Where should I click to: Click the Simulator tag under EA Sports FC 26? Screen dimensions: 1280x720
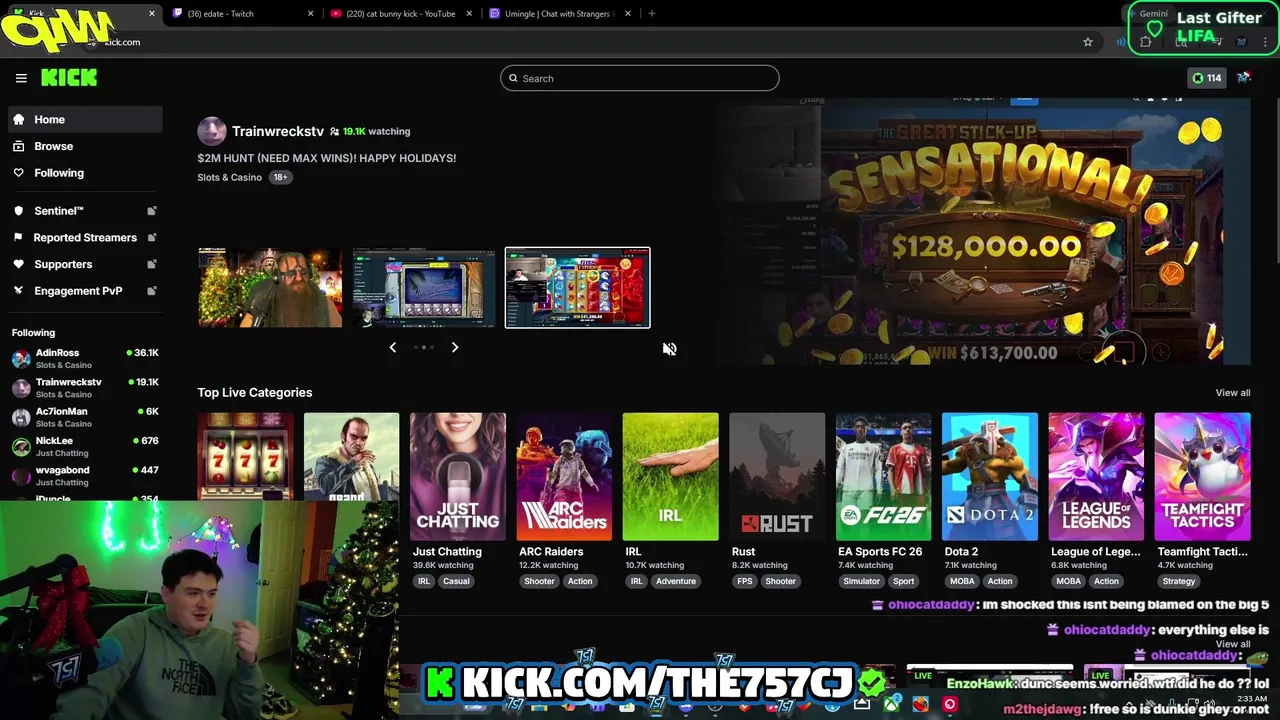pyautogui.click(x=862, y=581)
